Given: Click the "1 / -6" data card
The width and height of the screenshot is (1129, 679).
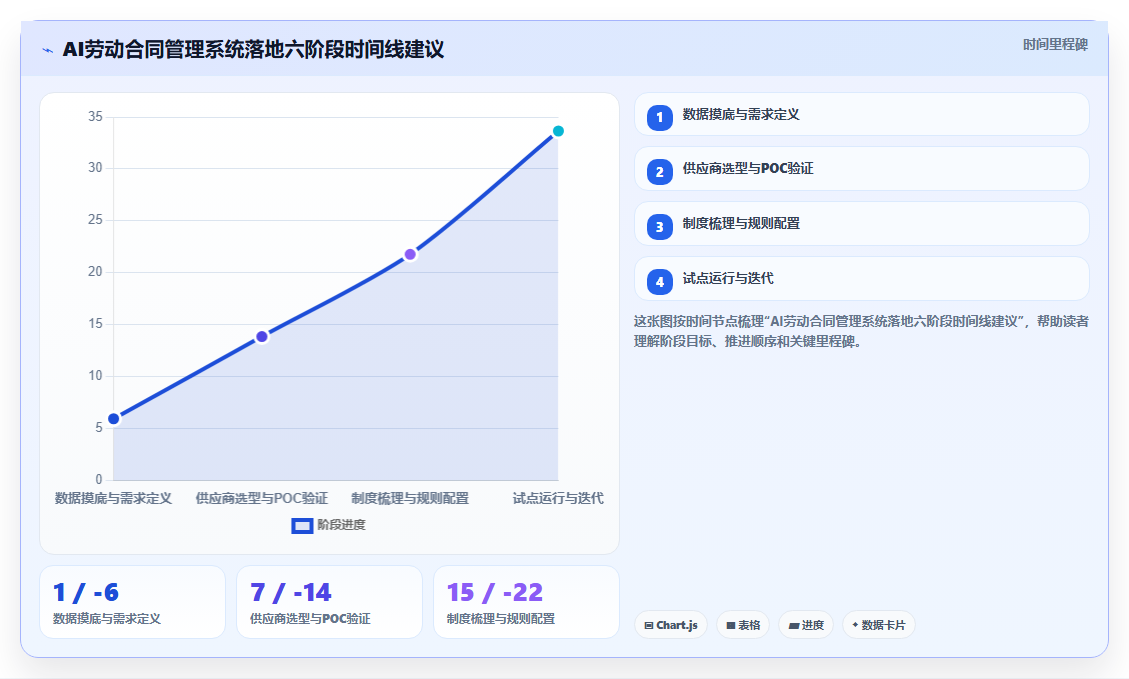Looking at the screenshot, I should pyautogui.click(x=132, y=602).
